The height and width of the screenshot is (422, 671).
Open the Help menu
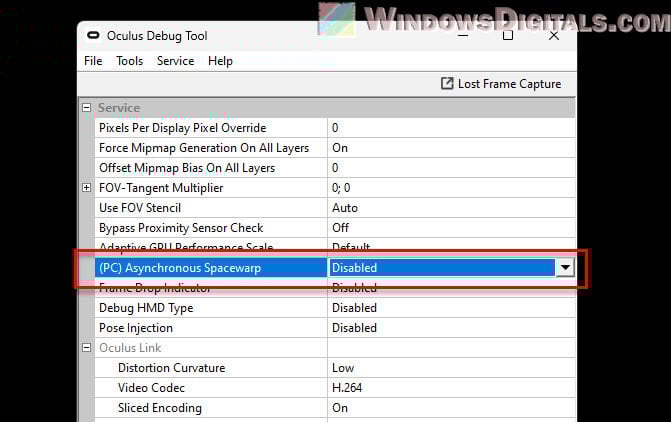pos(220,61)
